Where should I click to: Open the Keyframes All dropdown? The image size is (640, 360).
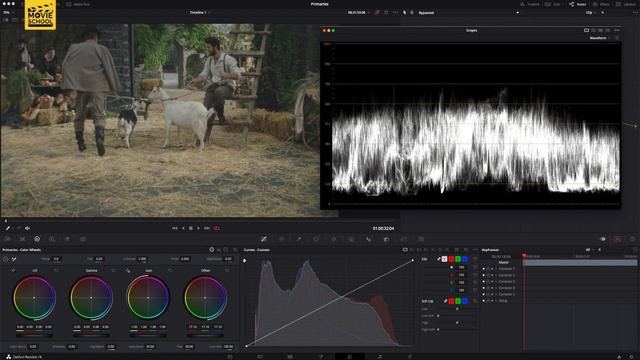(x=590, y=250)
